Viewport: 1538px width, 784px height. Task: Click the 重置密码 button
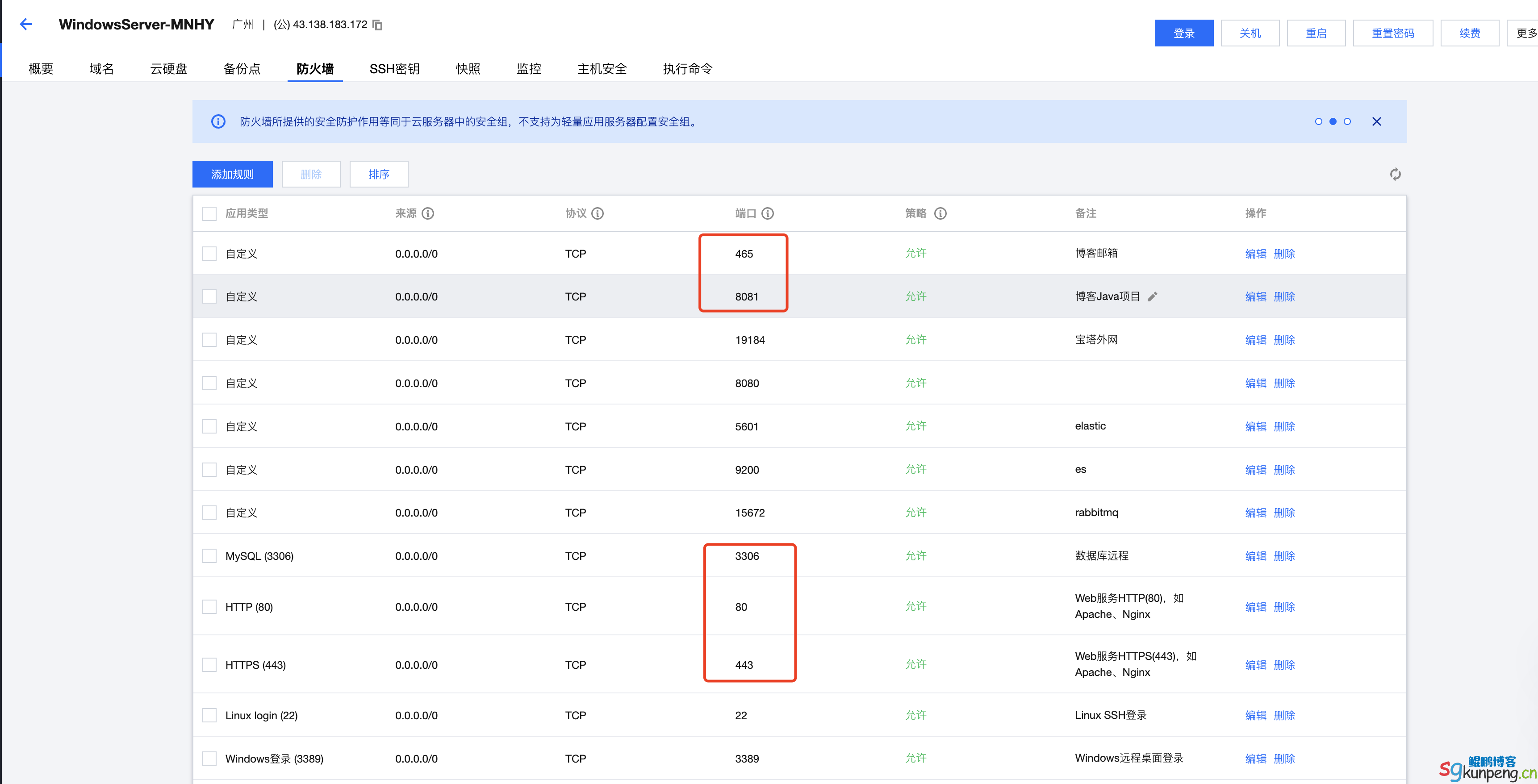click(x=1392, y=33)
